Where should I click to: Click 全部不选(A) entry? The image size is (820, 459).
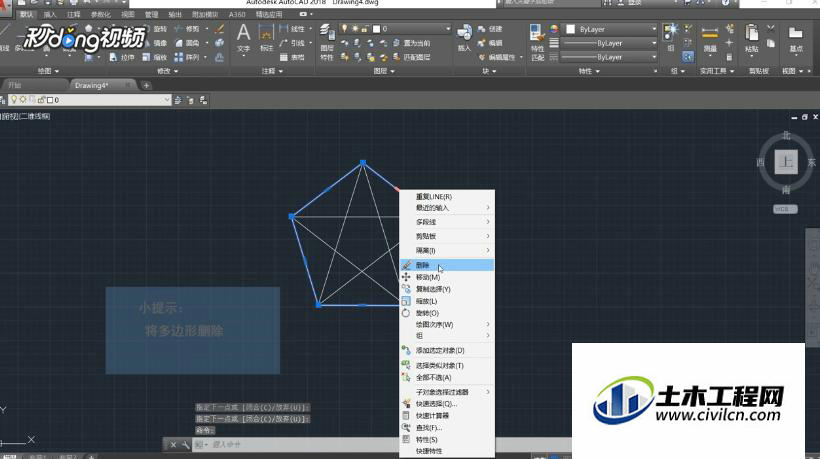tap(447, 377)
